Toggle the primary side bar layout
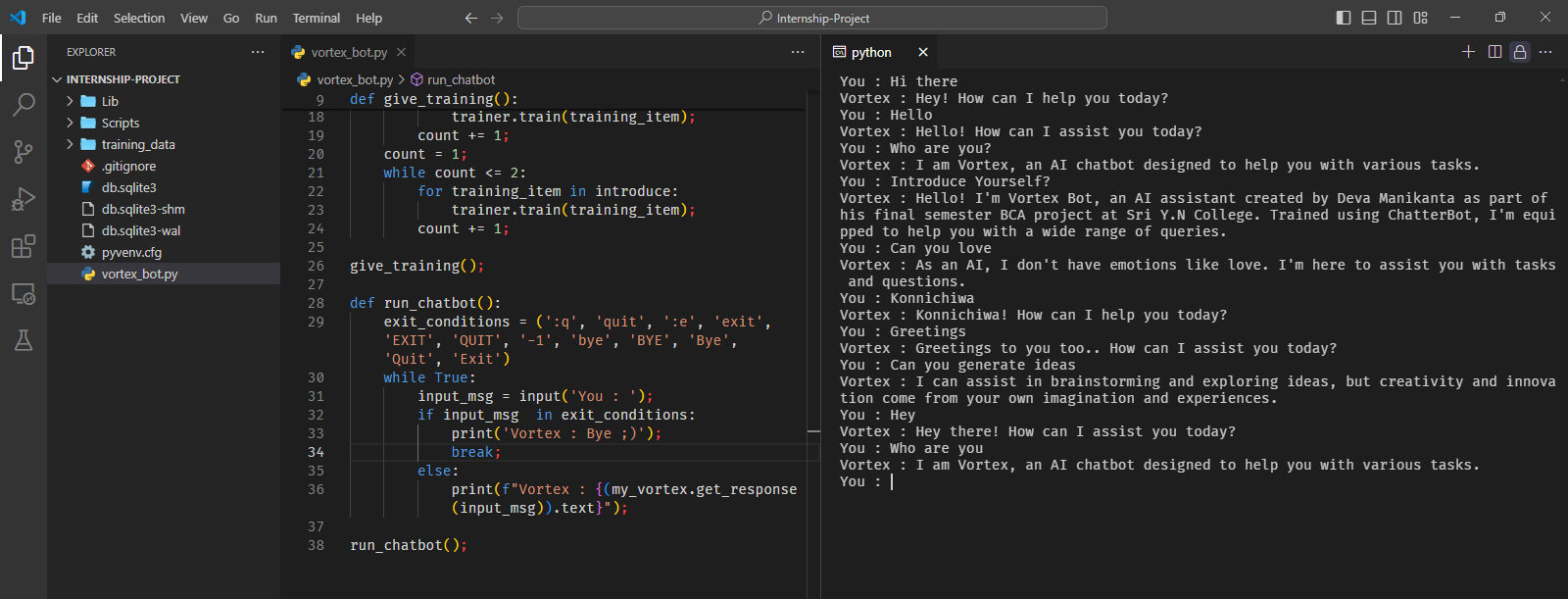Image resolution: width=1568 pixels, height=599 pixels. click(x=1344, y=18)
